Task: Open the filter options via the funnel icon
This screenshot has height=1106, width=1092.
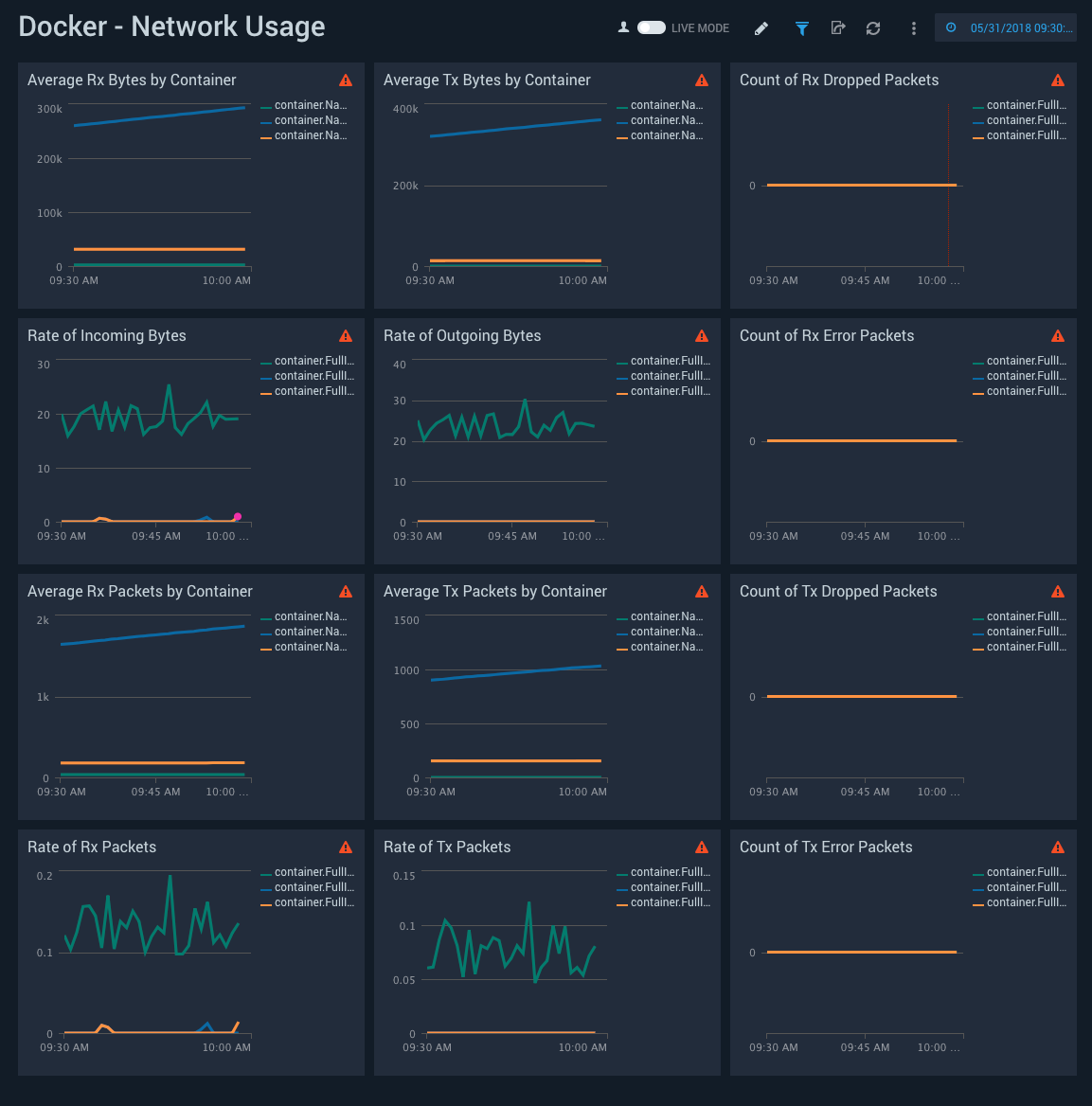Action: click(800, 27)
